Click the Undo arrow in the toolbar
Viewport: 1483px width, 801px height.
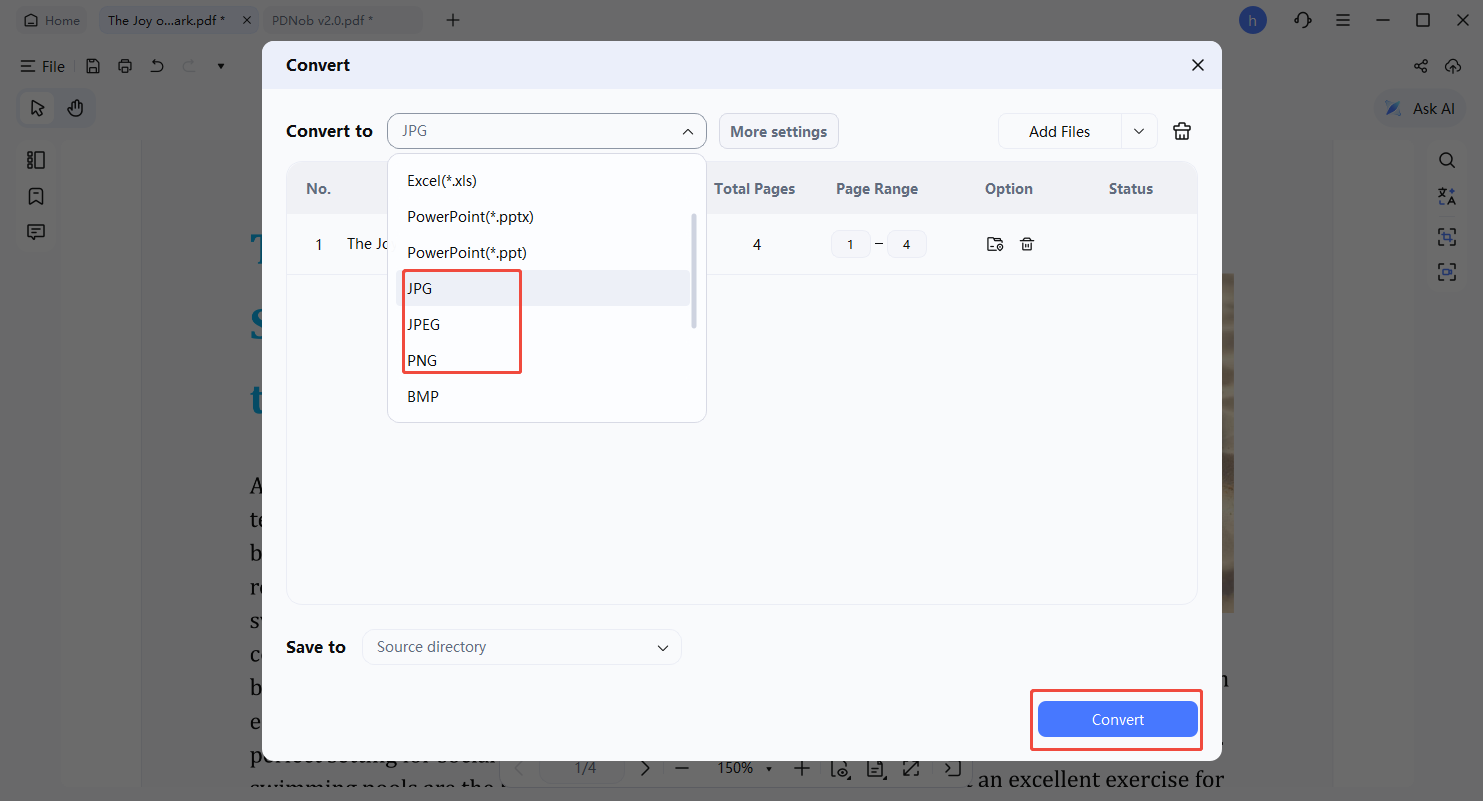click(x=156, y=66)
